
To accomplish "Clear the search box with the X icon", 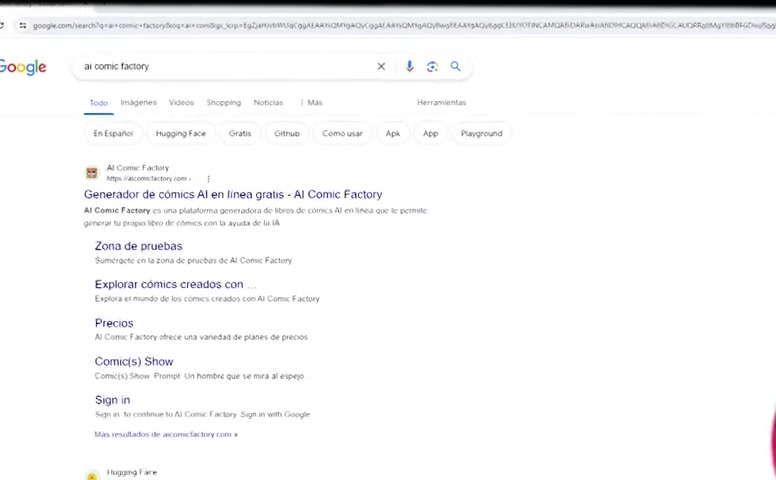I will point(381,66).
